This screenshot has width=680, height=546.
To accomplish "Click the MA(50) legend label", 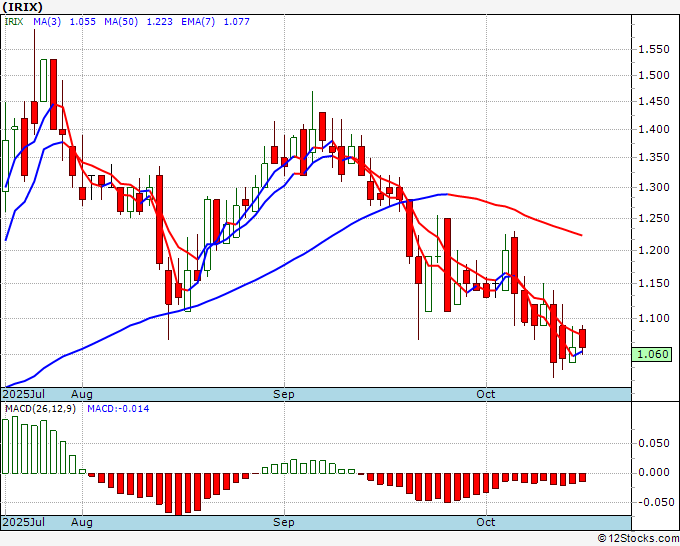I will pos(121,21).
